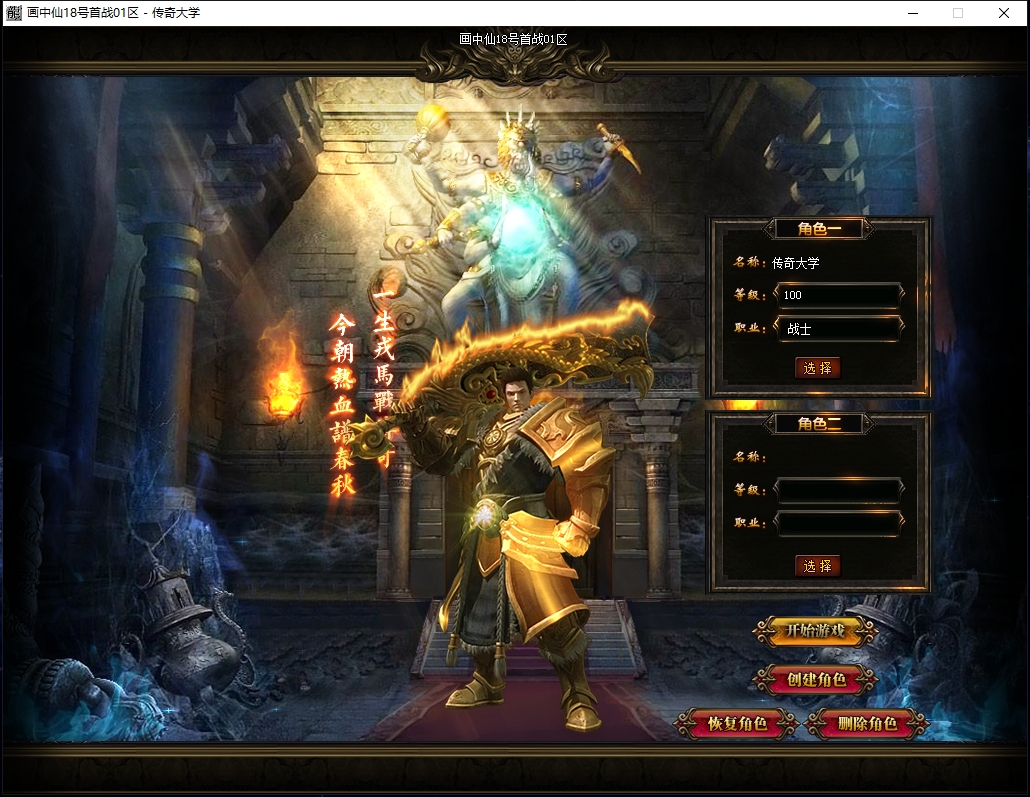Minimize the game window
This screenshot has width=1030, height=797.
pyautogui.click(x=912, y=13)
